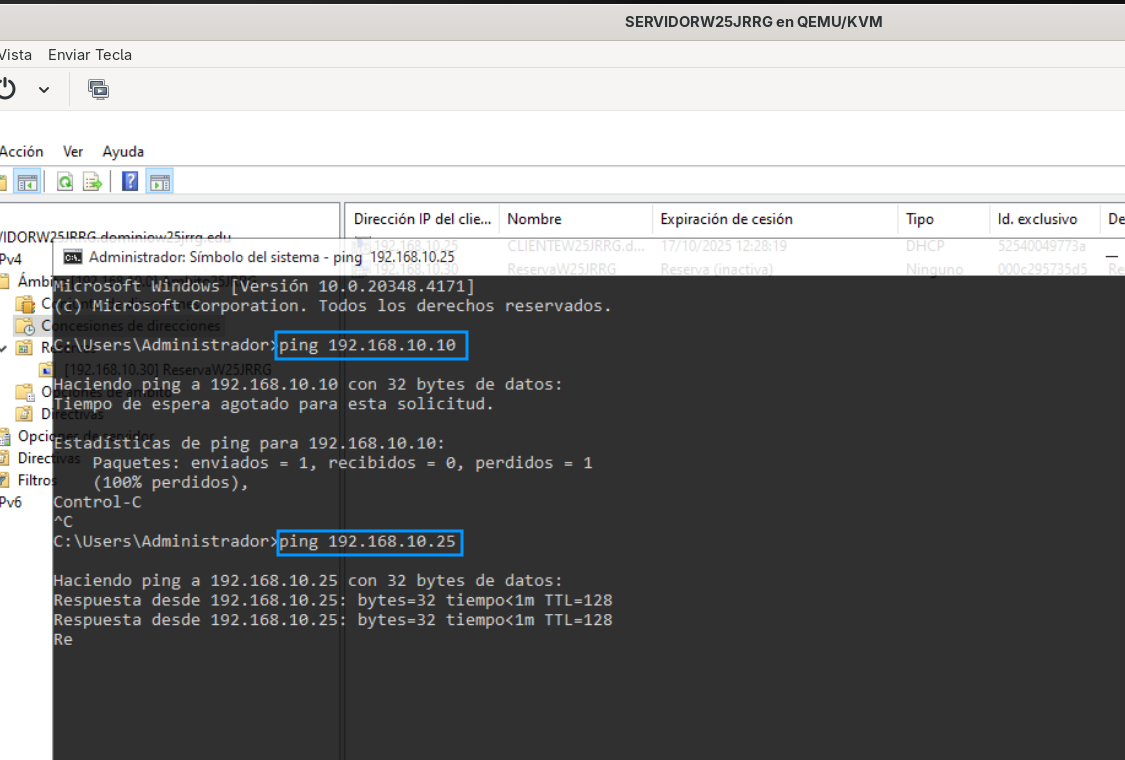The height and width of the screenshot is (760, 1125).
Task: Select the IPv6 node in the DHCP tree
Action: click(11, 502)
